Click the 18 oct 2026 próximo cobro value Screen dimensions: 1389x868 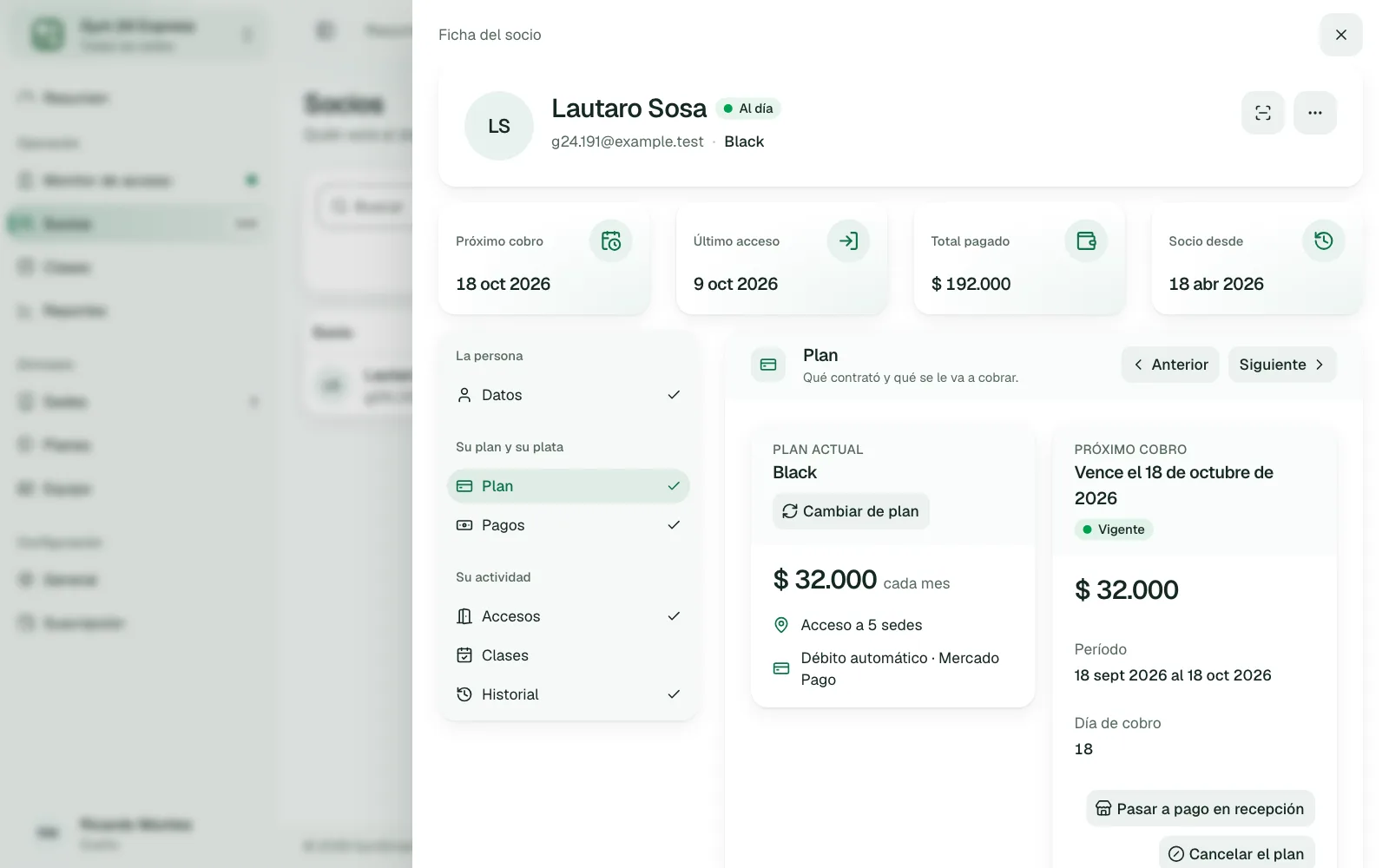[503, 284]
